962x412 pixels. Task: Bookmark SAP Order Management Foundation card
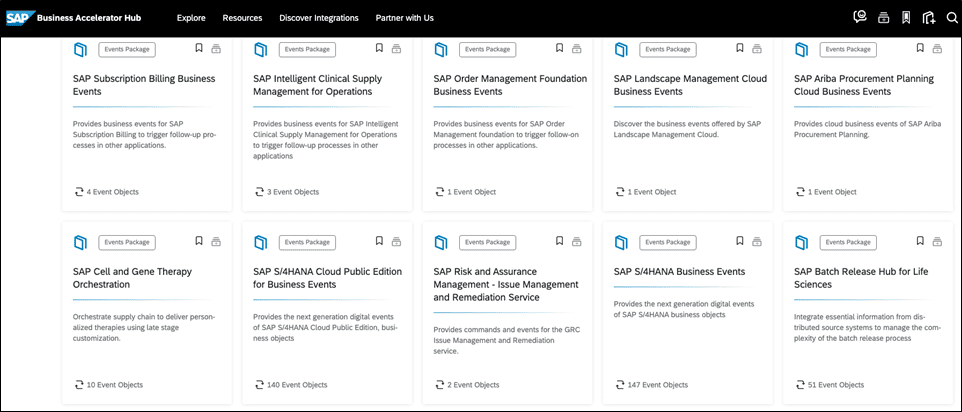tap(560, 48)
